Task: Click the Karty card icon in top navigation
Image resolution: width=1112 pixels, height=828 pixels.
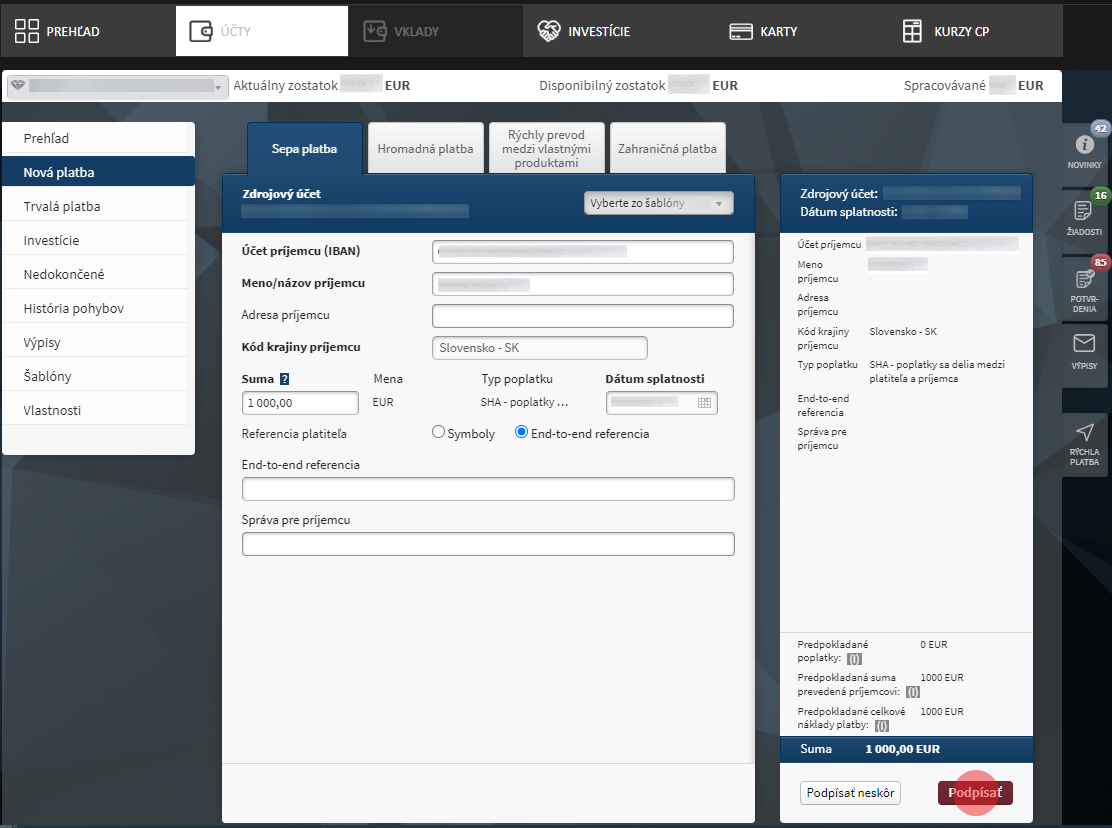Action: [x=741, y=31]
